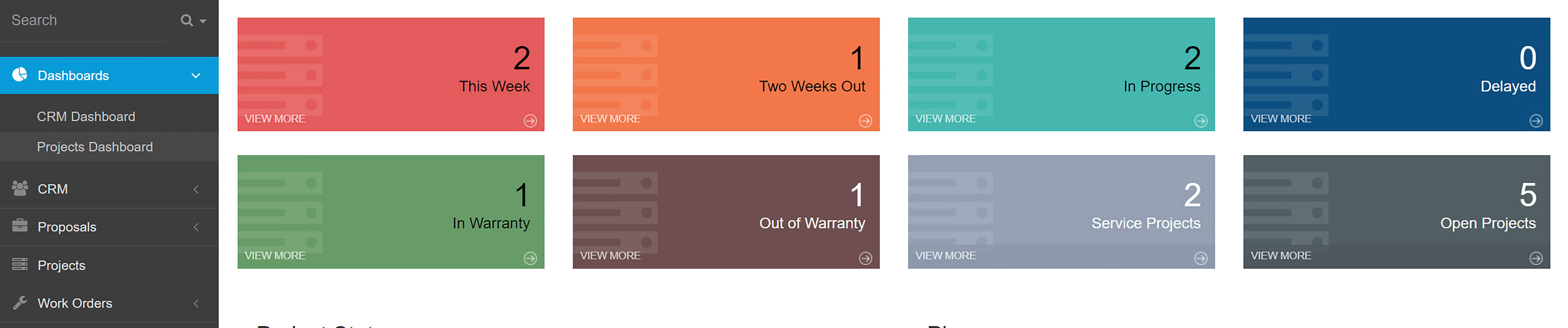
Task: Click the 'Open Projects' card label
Action: pyautogui.click(x=1488, y=224)
